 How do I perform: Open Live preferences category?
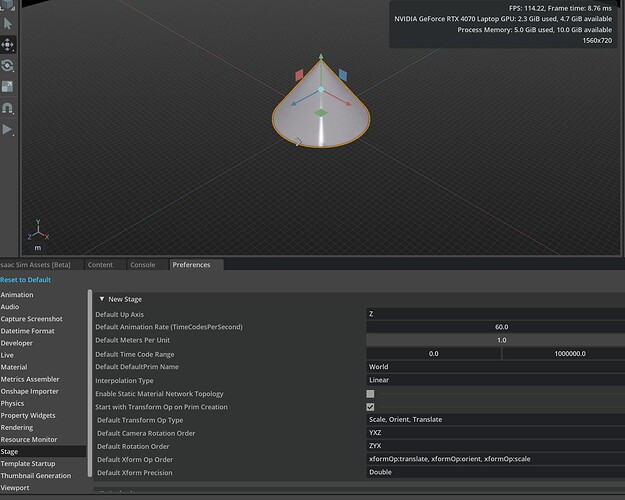[7, 355]
